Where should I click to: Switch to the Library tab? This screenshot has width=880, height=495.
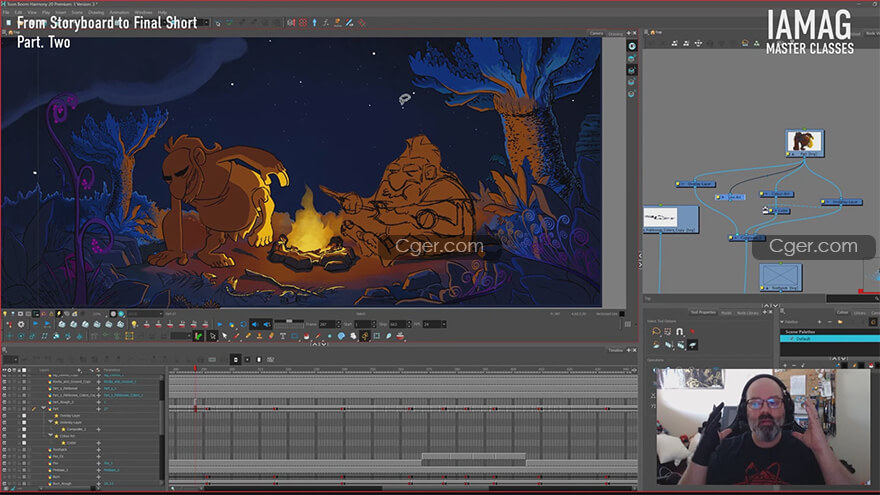pyautogui.click(x=859, y=313)
